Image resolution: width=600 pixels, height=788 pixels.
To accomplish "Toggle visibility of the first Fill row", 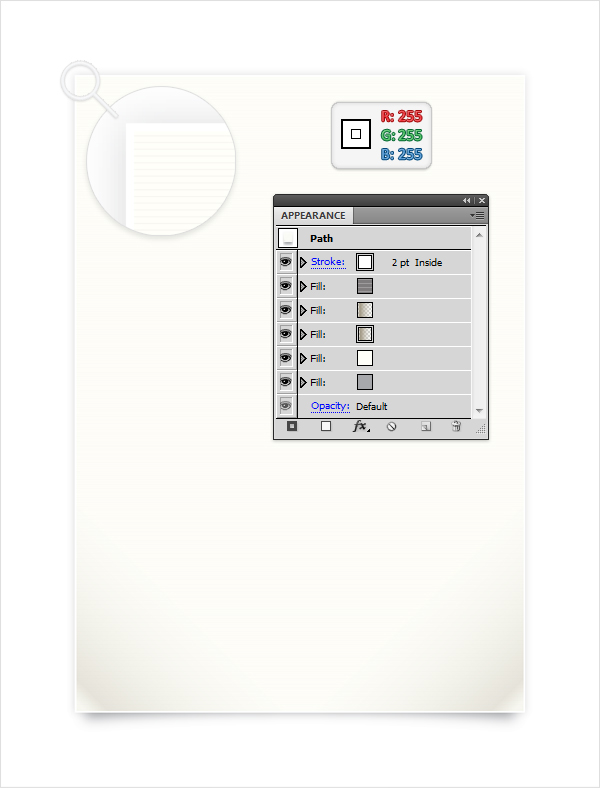I will 285,286.
